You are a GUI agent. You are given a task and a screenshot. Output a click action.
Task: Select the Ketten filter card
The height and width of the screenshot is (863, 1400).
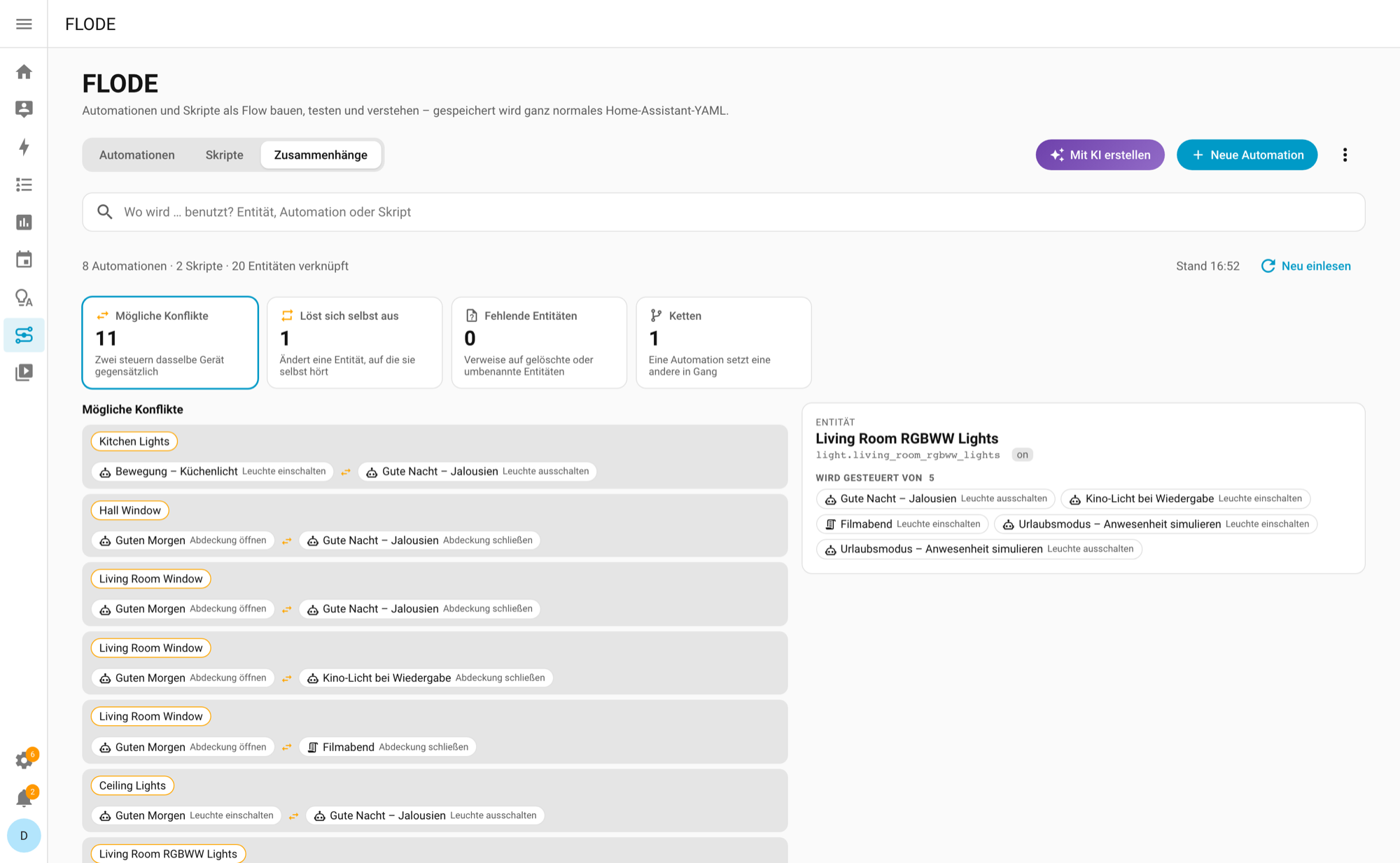tap(724, 342)
